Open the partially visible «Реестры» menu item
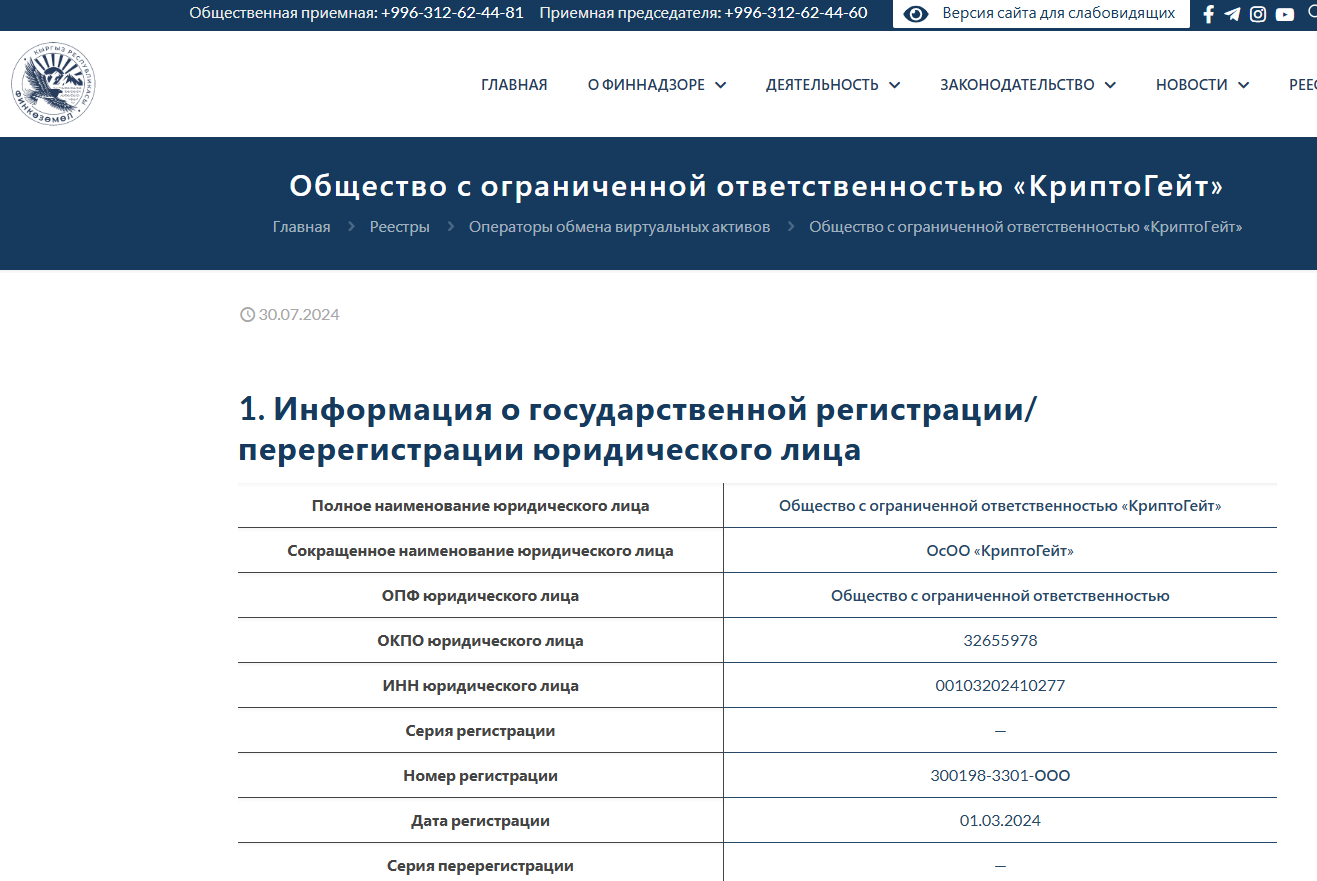The image size is (1317, 881). pyautogui.click(x=1302, y=85)
